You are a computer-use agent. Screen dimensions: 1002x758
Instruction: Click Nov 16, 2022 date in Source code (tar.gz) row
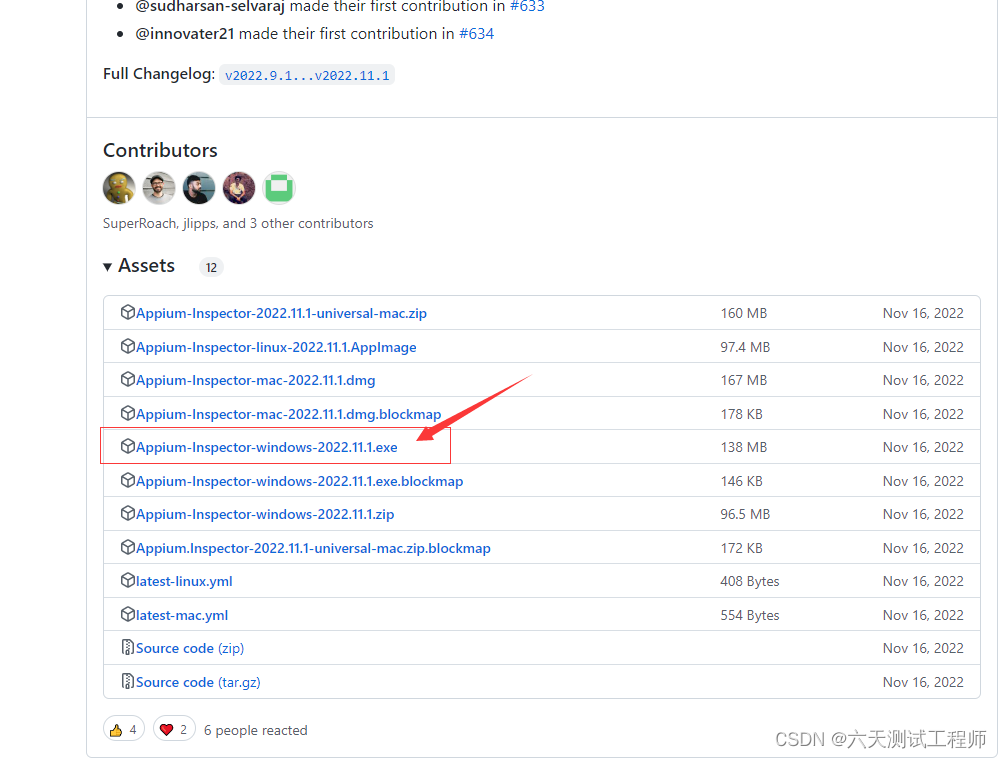(x=923, y=683)
